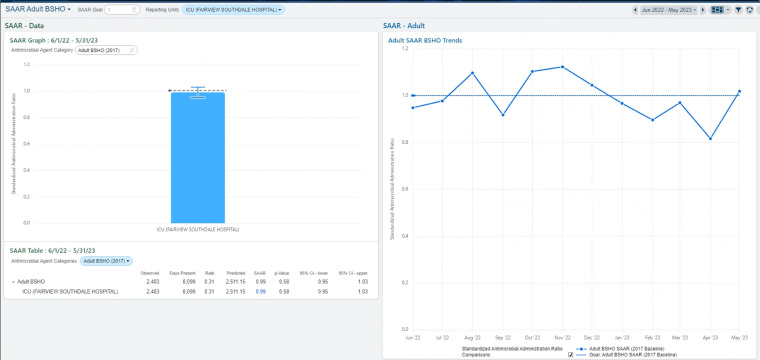Open the layout options dropdown arrow
The image size is (760, 360).
(728, 10)
